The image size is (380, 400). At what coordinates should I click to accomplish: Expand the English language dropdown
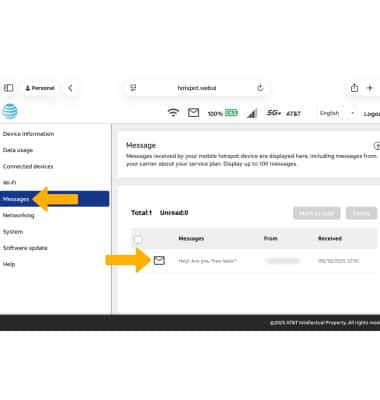337,113
